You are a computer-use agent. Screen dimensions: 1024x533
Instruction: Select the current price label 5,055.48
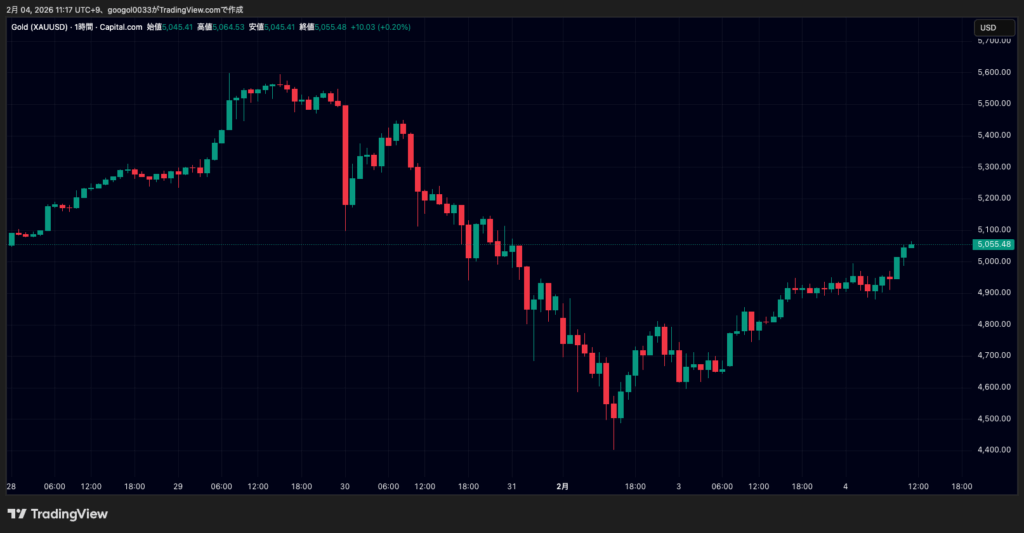[993, 244]
